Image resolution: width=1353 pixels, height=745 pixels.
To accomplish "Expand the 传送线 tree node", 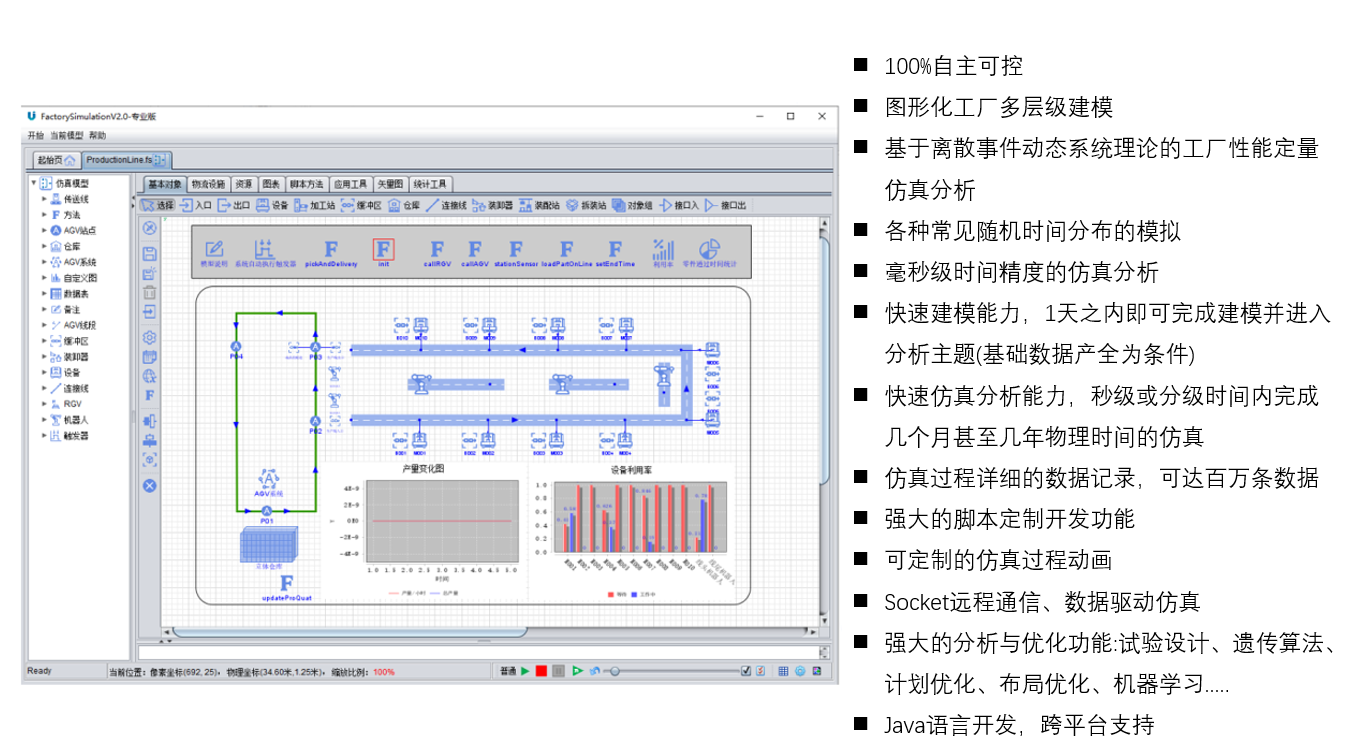I will [44, 199].
